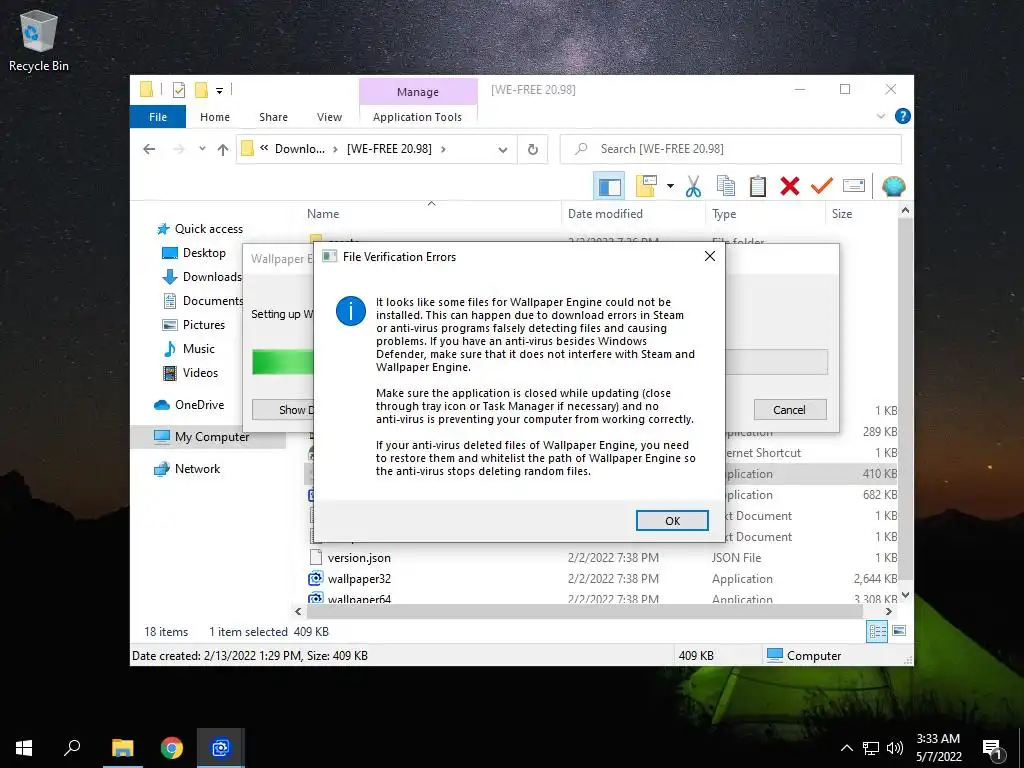Navigate up one folder level
The image size is (1024, 768).
click(223, 150)
